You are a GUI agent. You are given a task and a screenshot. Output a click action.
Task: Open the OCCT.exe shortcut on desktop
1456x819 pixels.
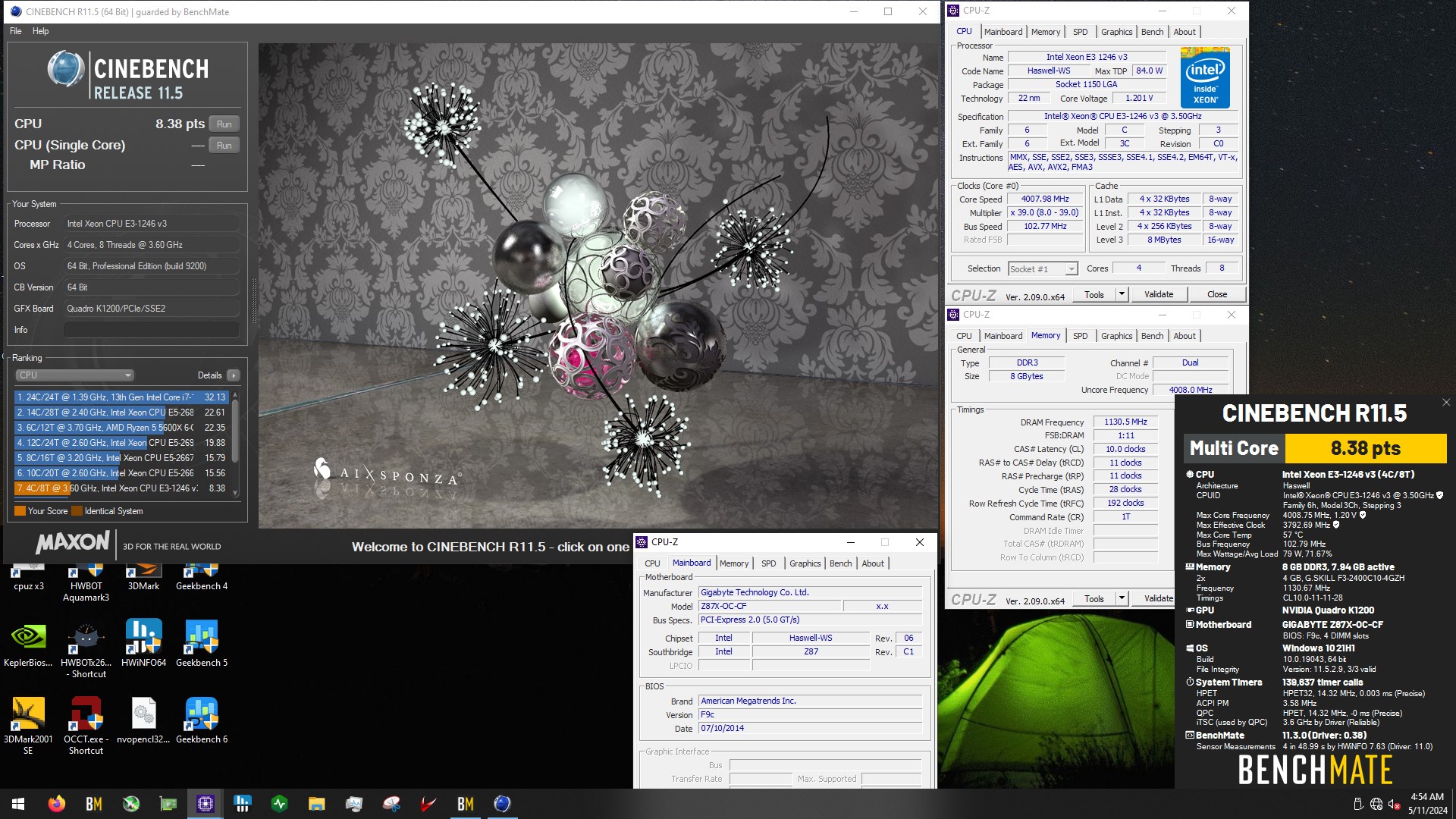click(86, 726)
